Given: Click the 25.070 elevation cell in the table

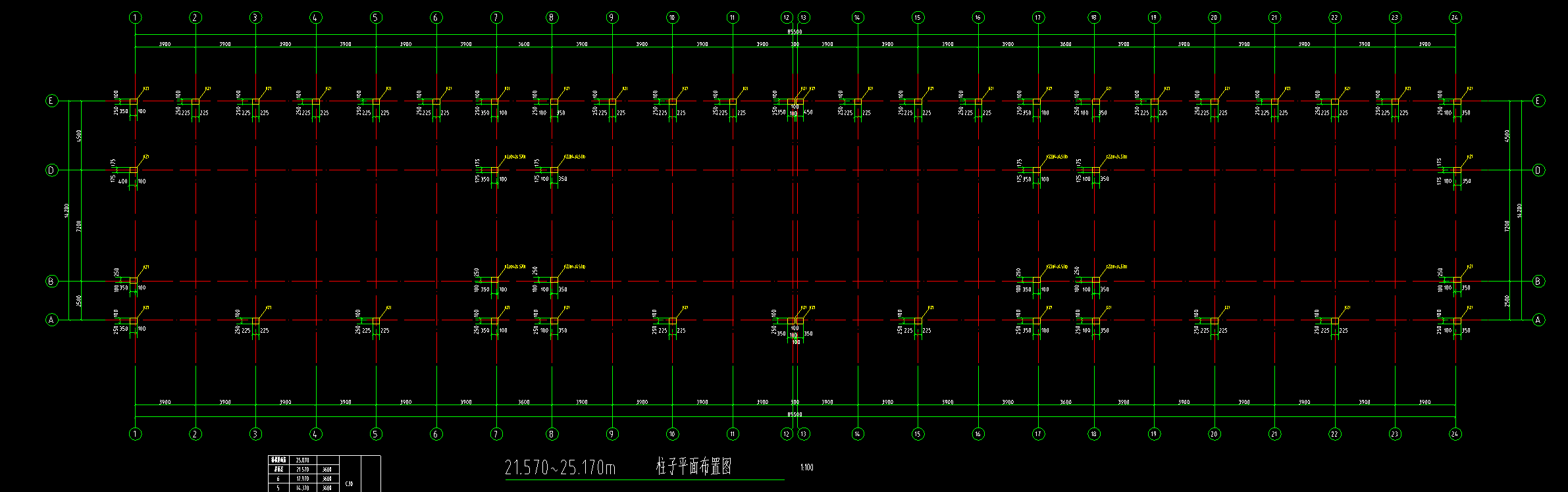Looking at the screenshot, I should click(x=302, y=460).
